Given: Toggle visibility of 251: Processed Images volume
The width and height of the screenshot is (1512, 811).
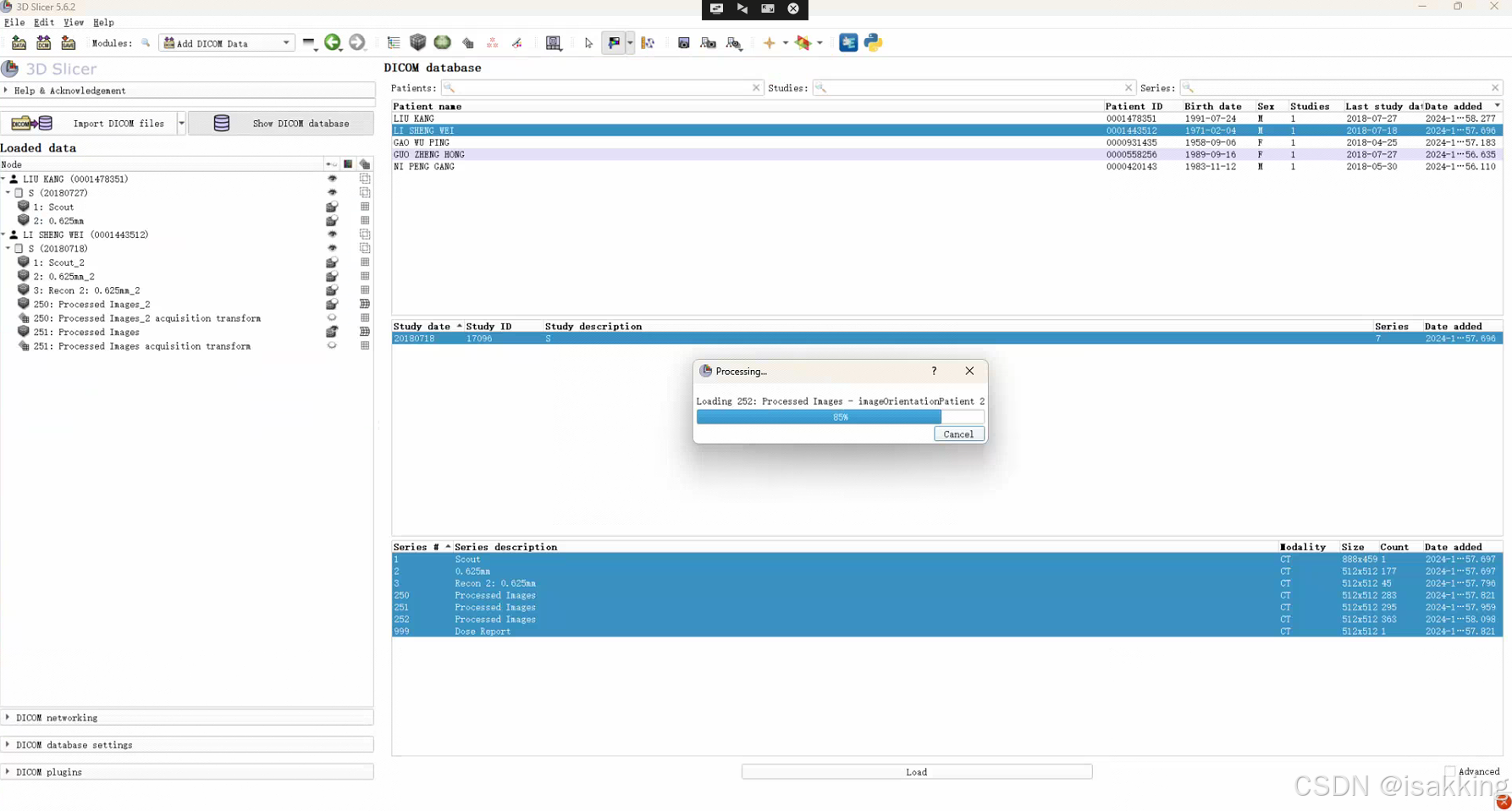Looking at the screenshot, I should click(x=332, y=332).
